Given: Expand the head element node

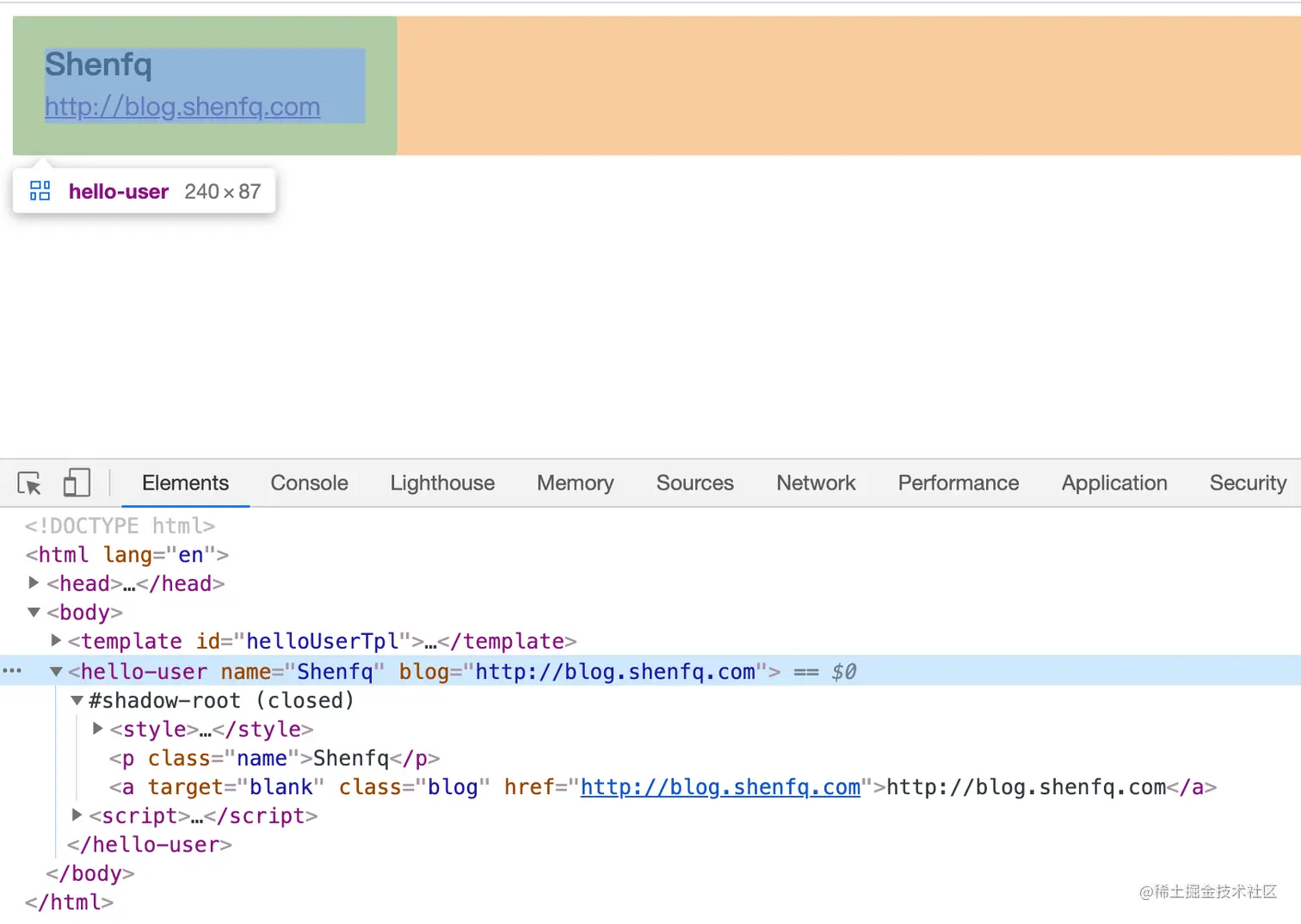Looking at the screenshot, I should 34,583.
